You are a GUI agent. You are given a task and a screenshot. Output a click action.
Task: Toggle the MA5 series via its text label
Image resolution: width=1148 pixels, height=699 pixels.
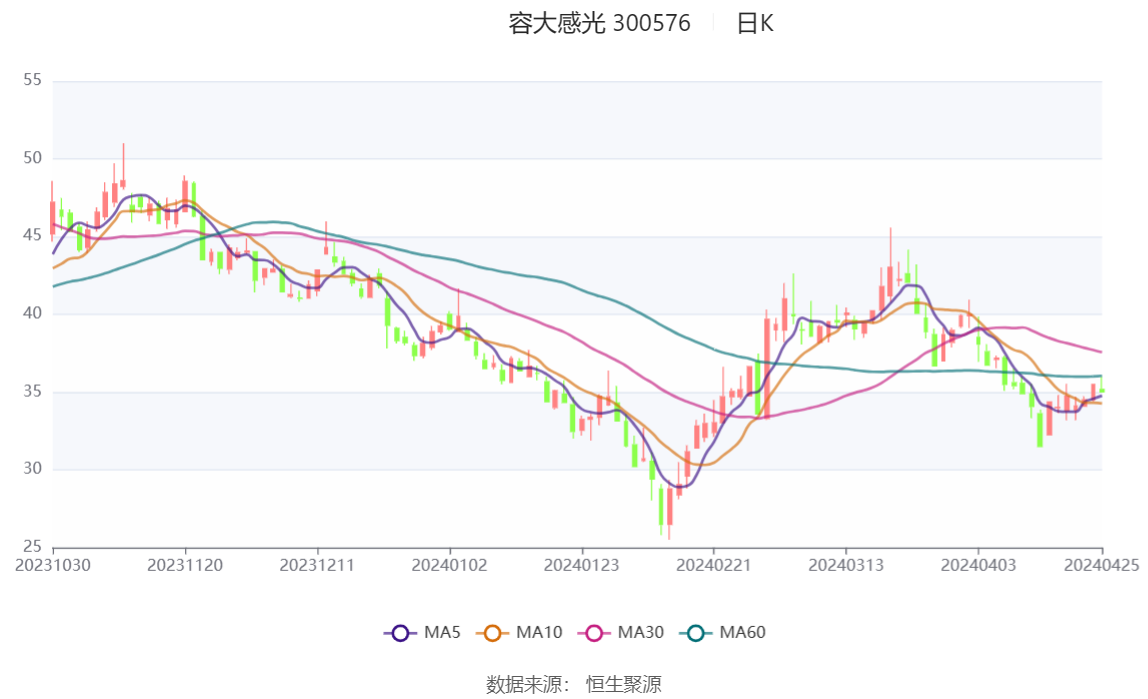[442, 633]
